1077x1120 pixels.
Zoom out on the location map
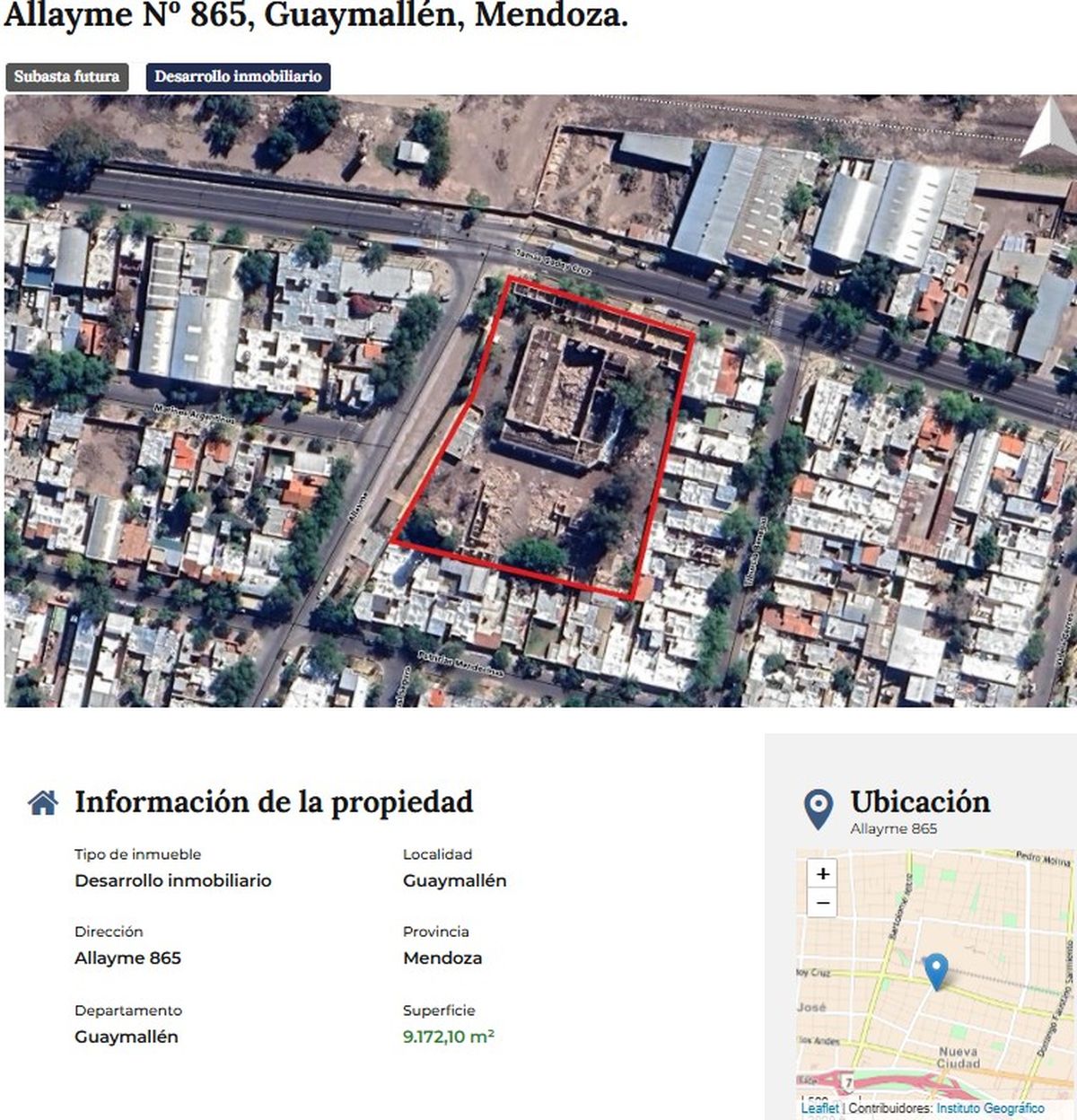[x=822, y=902]
